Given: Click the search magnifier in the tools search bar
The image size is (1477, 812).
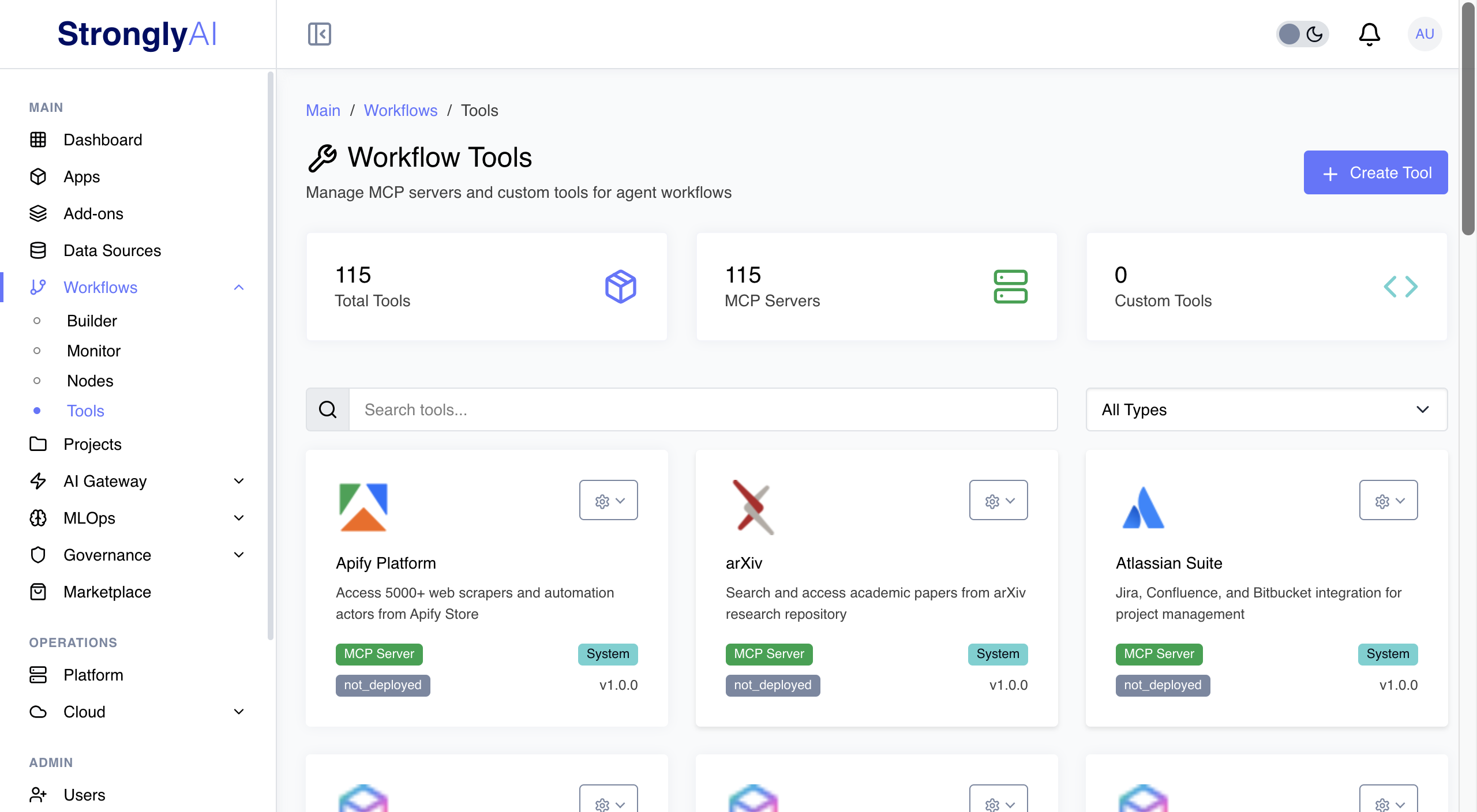Looking at the screenshot, I should click(x=328, y=409).
